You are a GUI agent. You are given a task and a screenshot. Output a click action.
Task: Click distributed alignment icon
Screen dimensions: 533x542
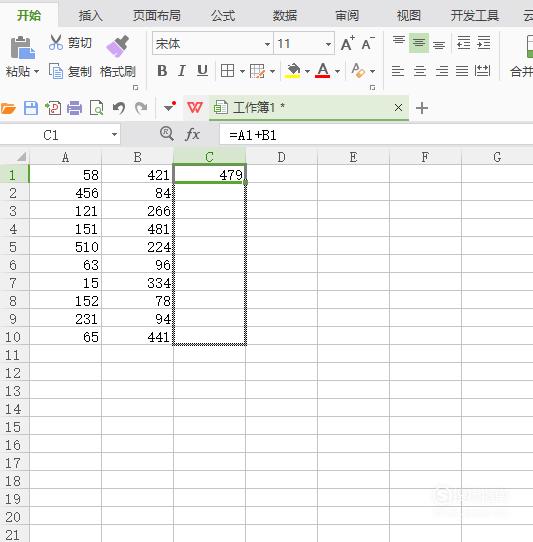[x=483, y=71]
